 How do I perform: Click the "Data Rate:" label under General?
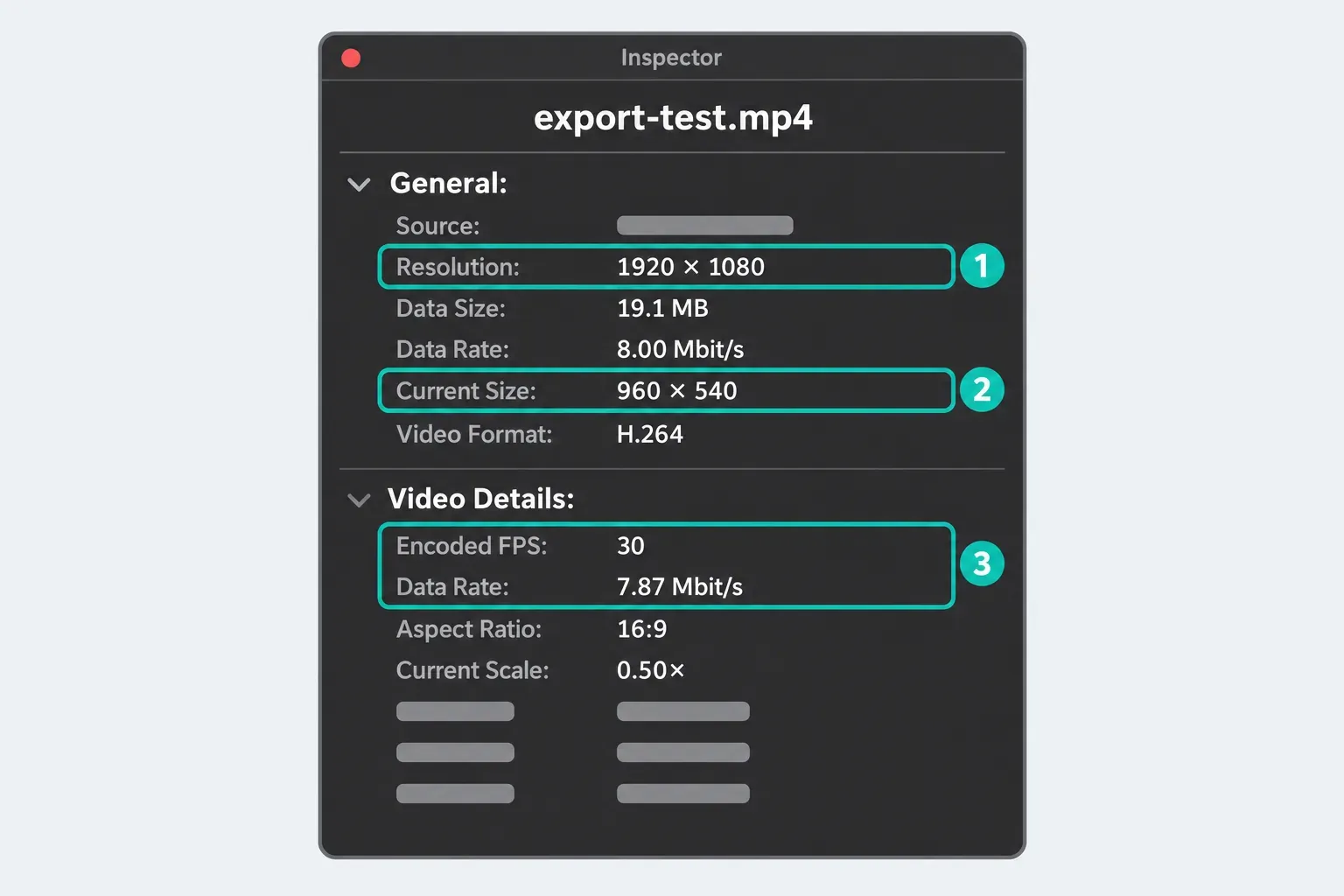click(452, 349)
